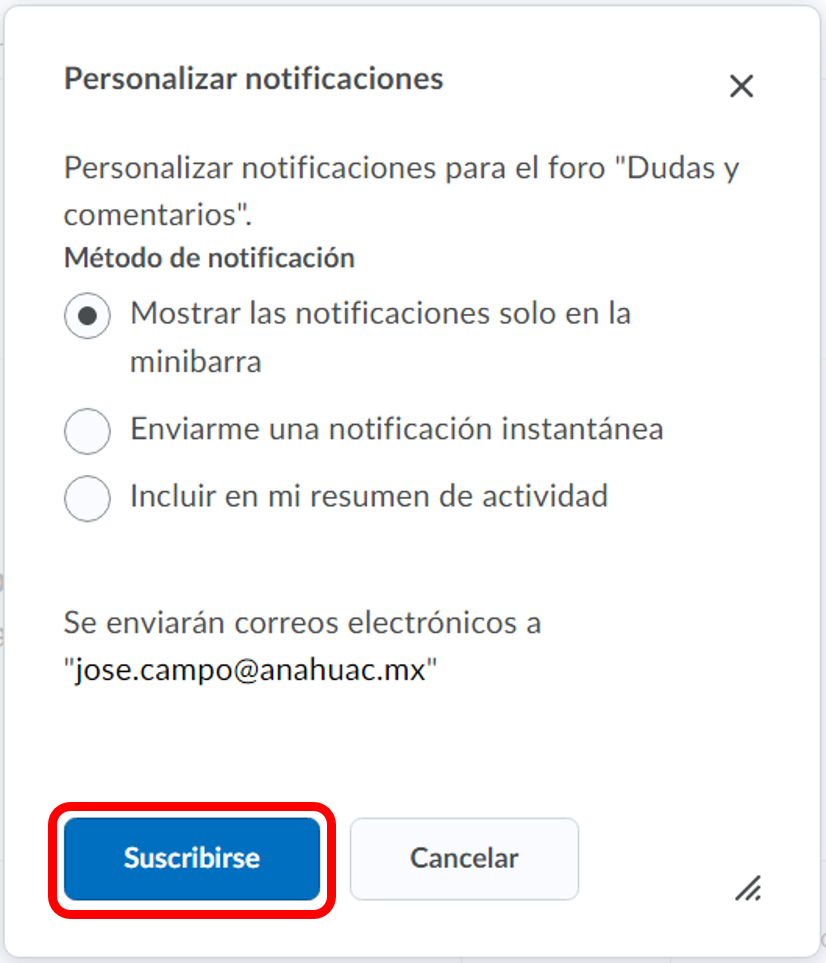Click the jose.campo@anahuac.mx email text
The image size is (826, 963).
(251, 670)
